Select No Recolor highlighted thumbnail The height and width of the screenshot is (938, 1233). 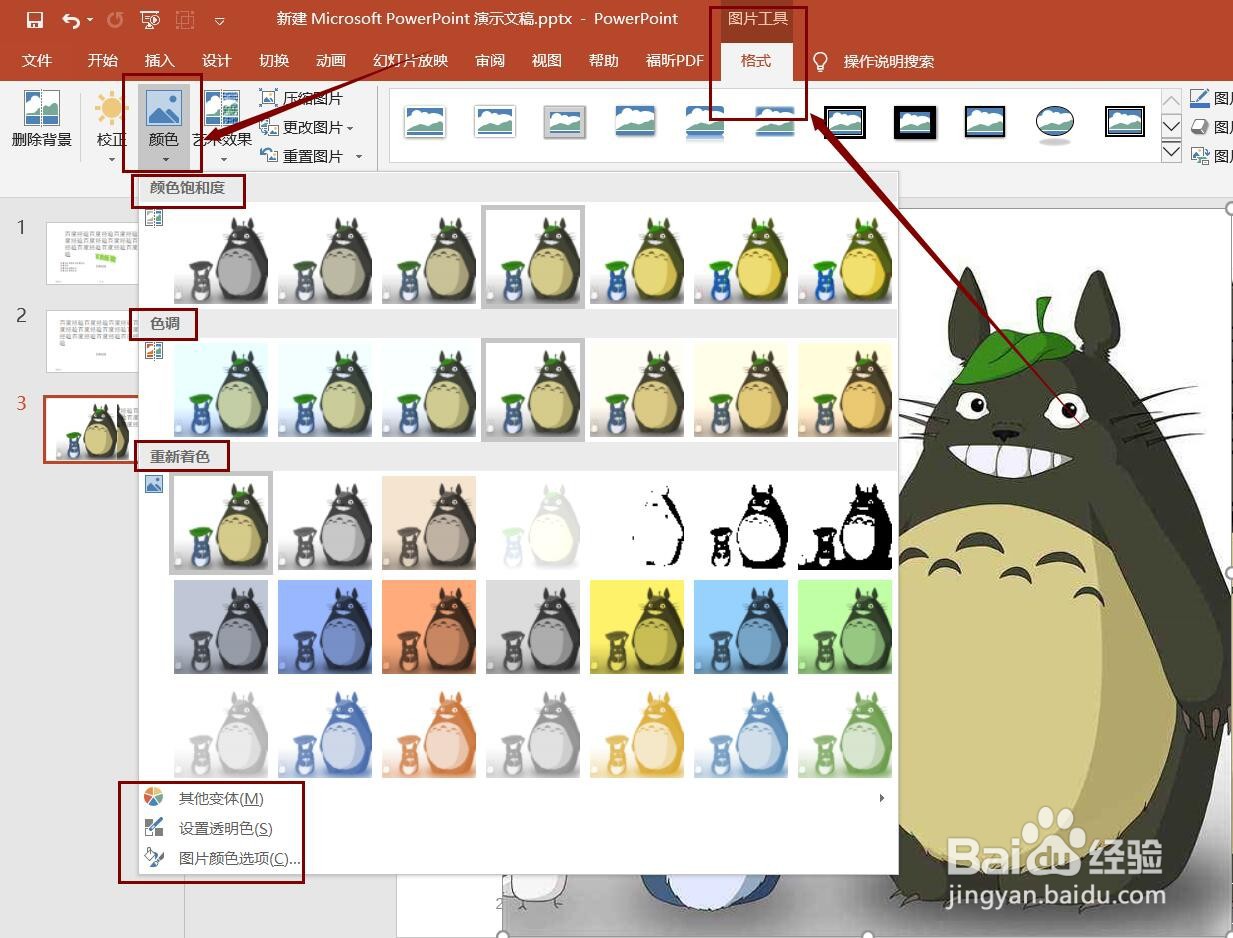click(221, 523)
